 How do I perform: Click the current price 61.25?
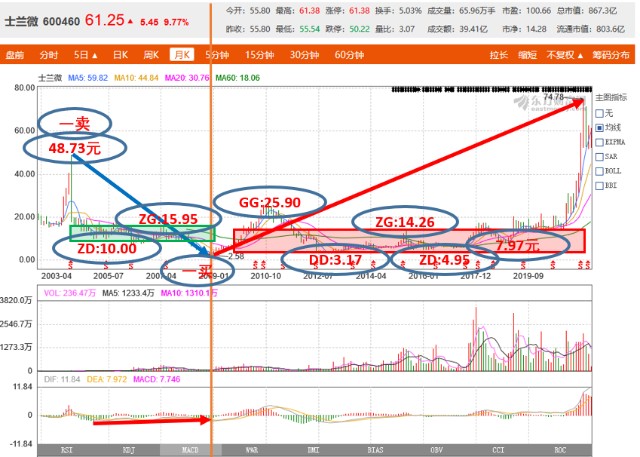pyautogui.click(x=104, y=20)
